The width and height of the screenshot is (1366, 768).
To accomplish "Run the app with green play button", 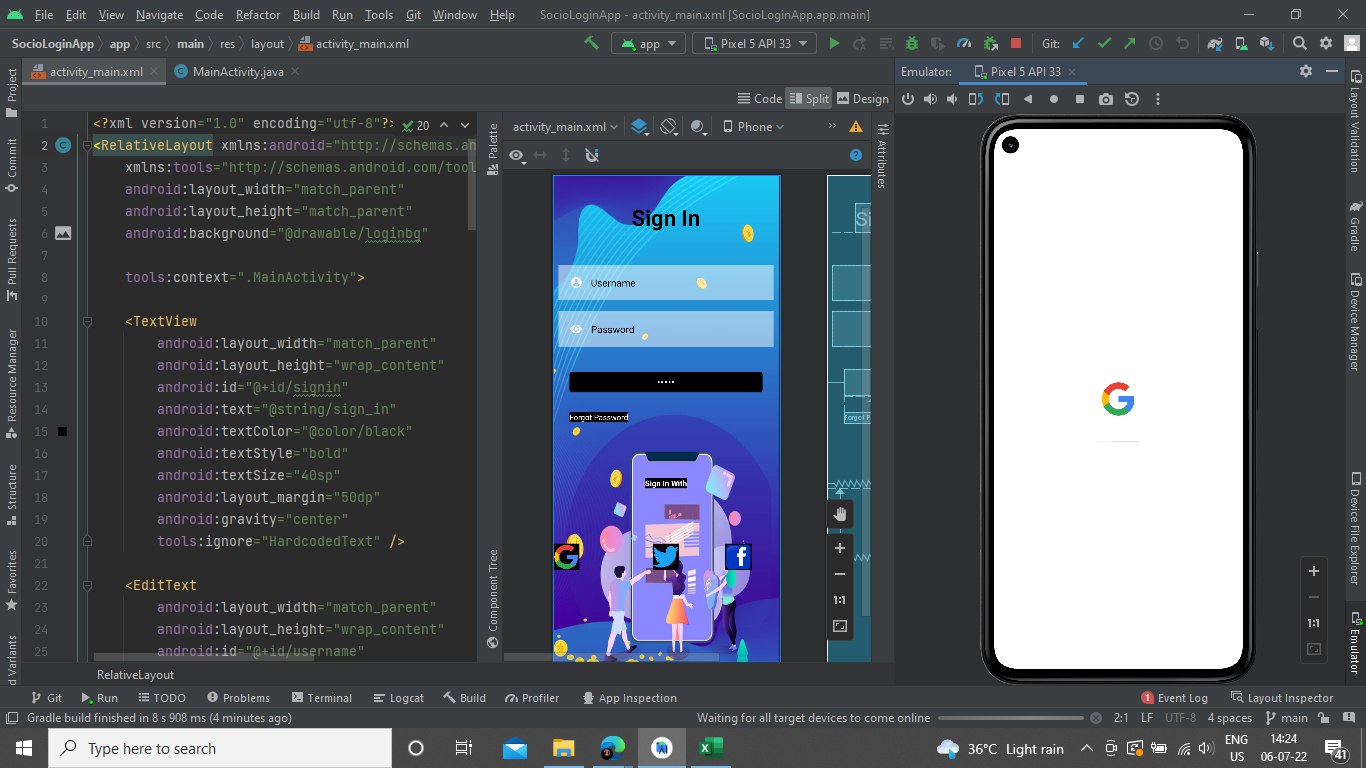I will (x=834, y=44).
